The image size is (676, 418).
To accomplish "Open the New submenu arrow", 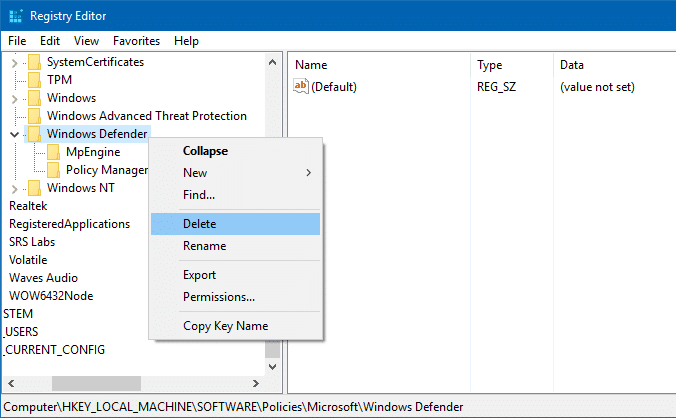I will [x=308, y=173].
